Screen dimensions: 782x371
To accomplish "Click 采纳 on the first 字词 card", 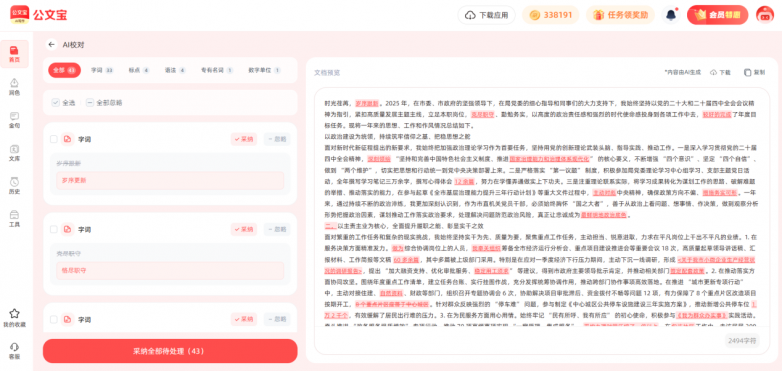I will pos(244,139).
